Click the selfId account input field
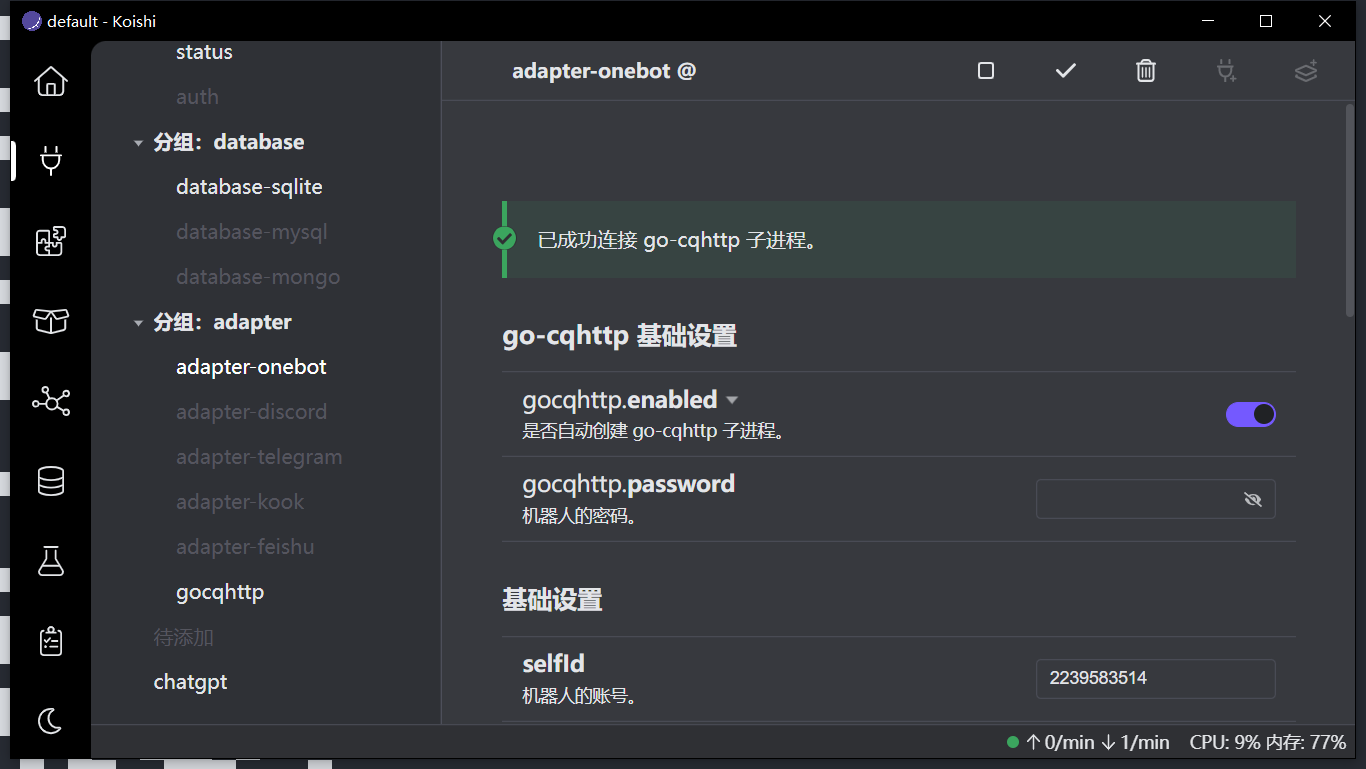Viewport: 1366px width, 769px height. click(1155, 678)
